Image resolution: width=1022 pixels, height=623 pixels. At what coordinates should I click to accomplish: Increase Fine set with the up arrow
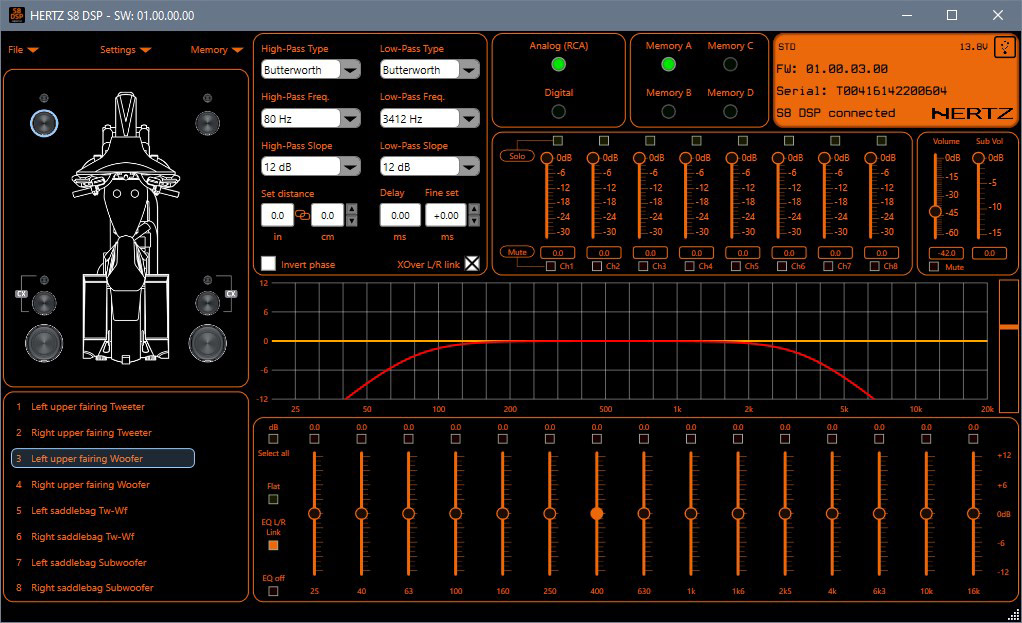tap(474, 209)
